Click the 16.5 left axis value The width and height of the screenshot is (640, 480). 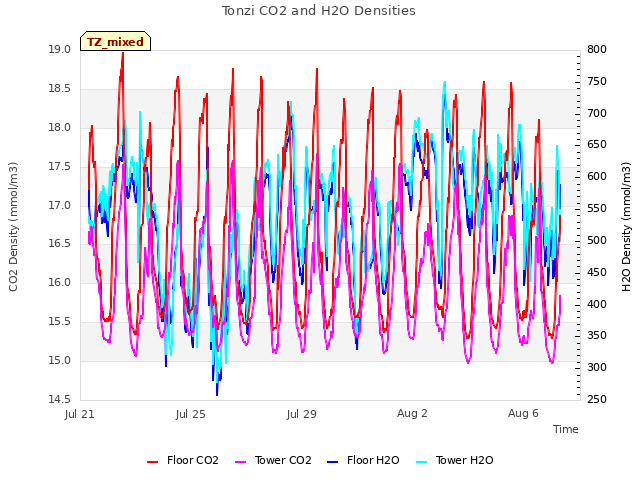(x=60, y=244)
